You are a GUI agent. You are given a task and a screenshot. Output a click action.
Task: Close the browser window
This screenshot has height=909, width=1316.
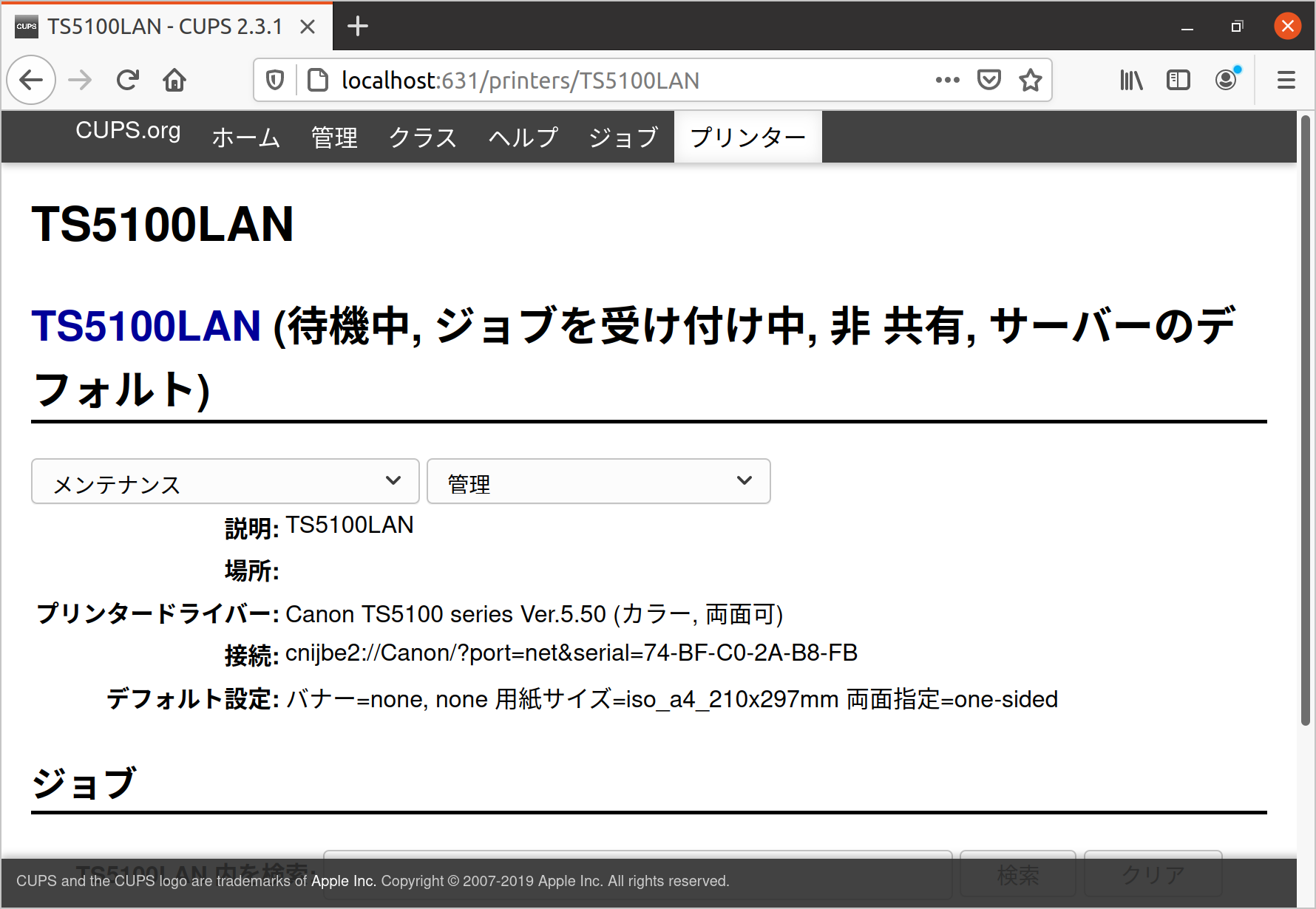pos(1287,27)
